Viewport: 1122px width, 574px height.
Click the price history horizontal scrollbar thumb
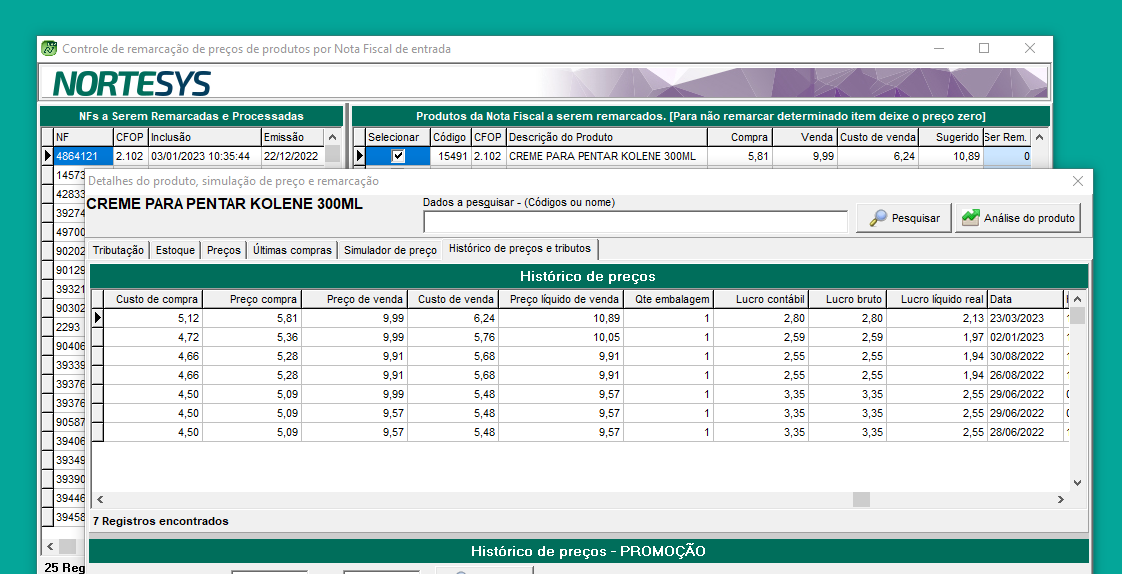860,499
